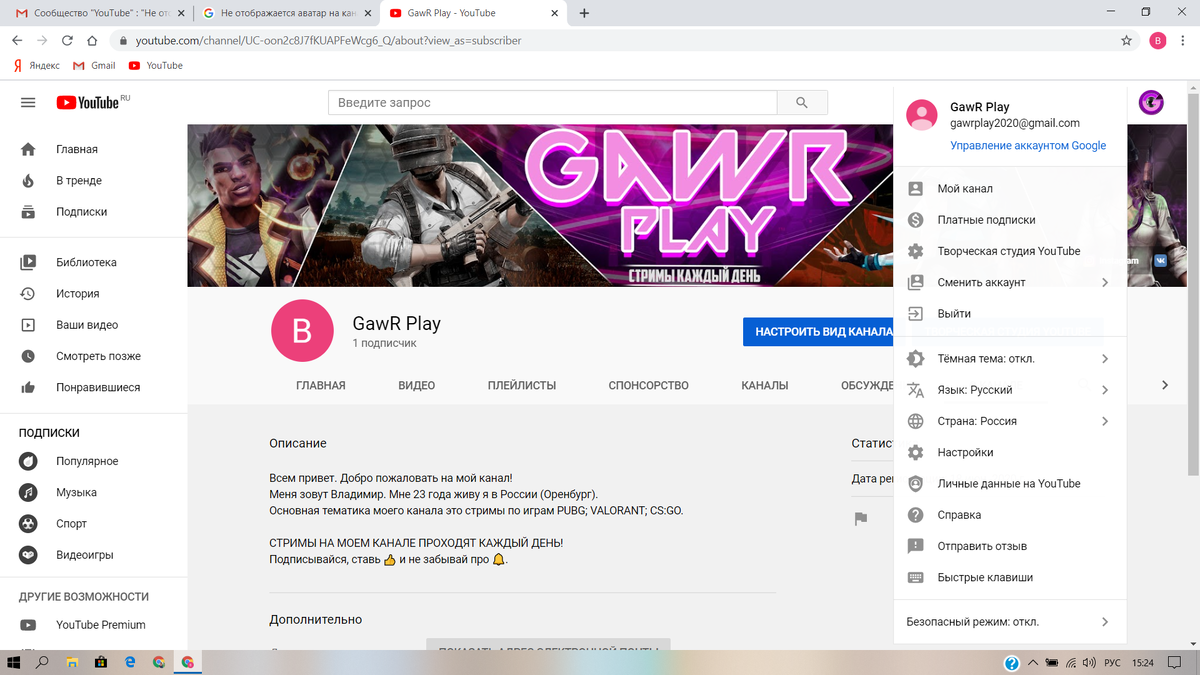
Task: Open the YouTube bookmark in bookmarks bar
Action: (x=156, y=65)
